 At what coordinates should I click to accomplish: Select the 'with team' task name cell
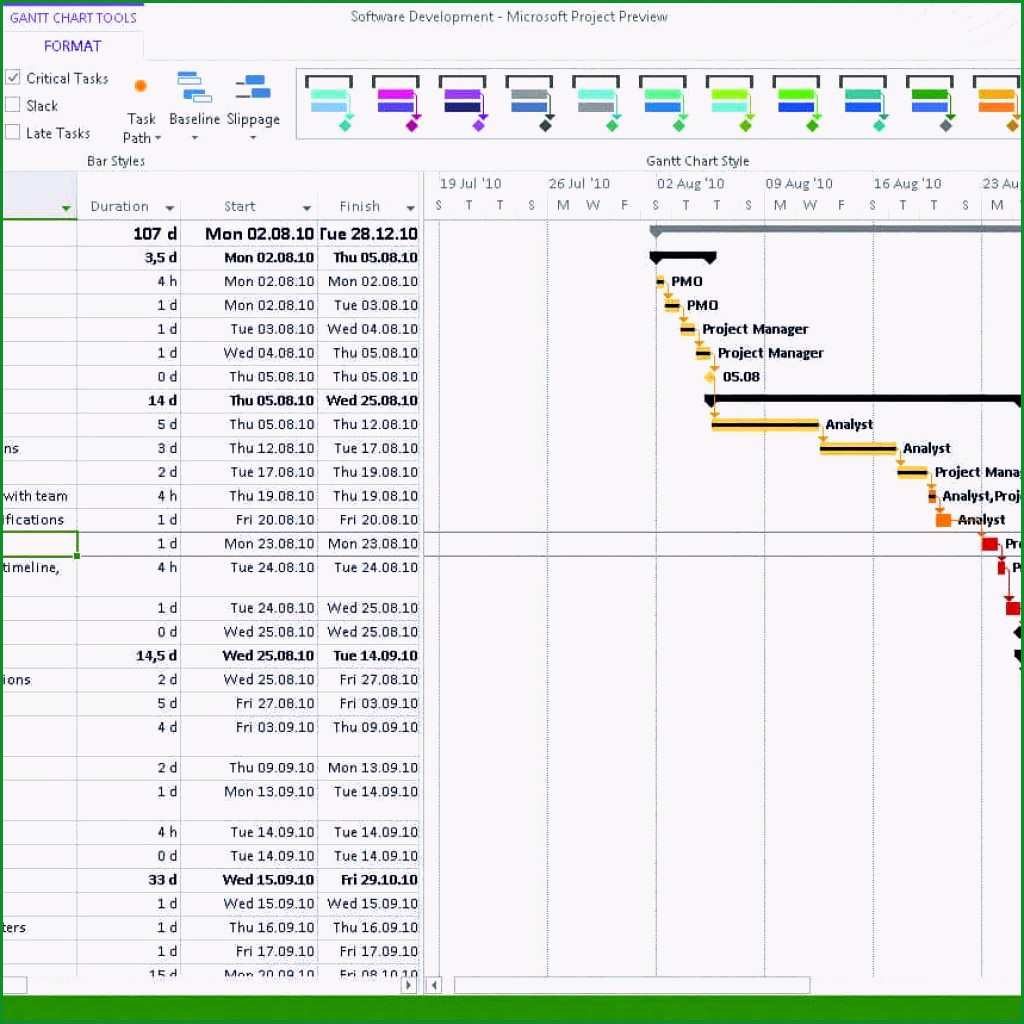coord(39,496)
